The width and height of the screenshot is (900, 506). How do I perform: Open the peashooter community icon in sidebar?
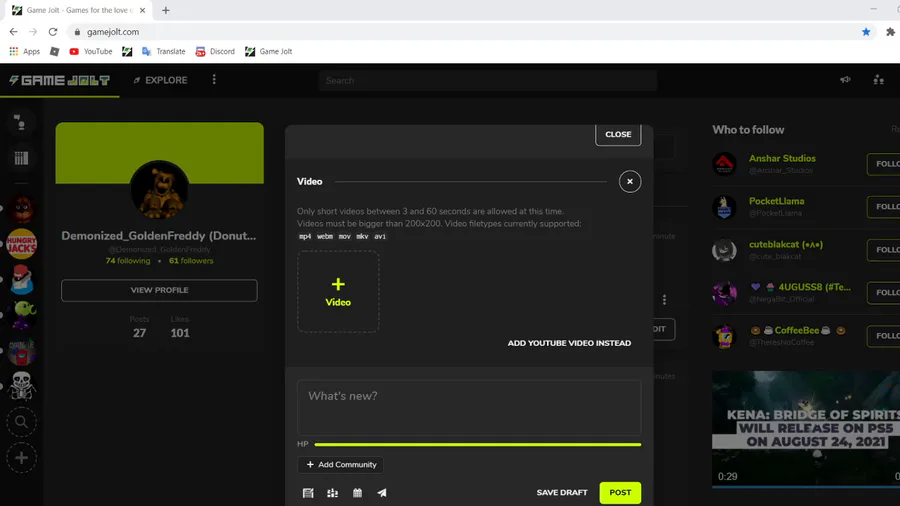click(21, 316)
